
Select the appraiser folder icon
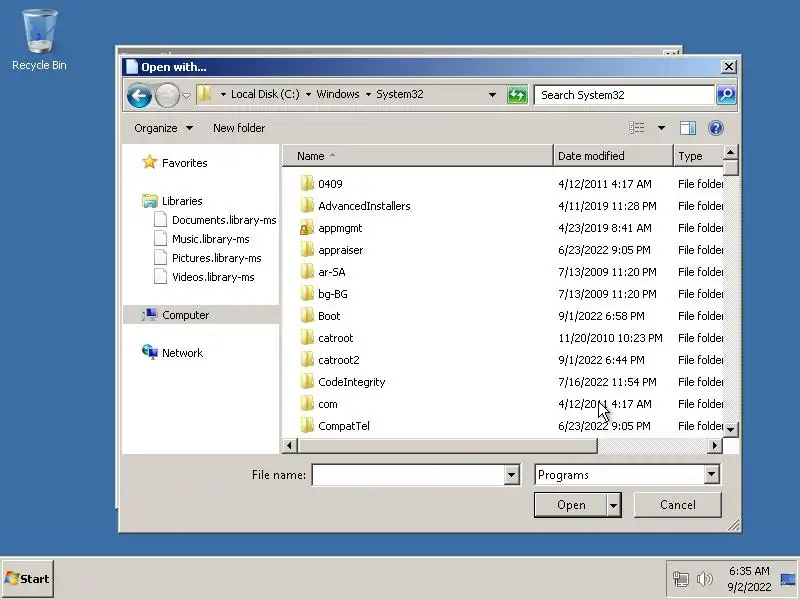tap(307, 250)
